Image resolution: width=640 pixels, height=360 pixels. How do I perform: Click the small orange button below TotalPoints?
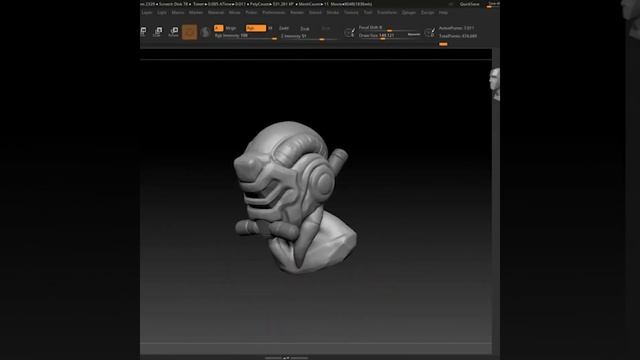443,44
